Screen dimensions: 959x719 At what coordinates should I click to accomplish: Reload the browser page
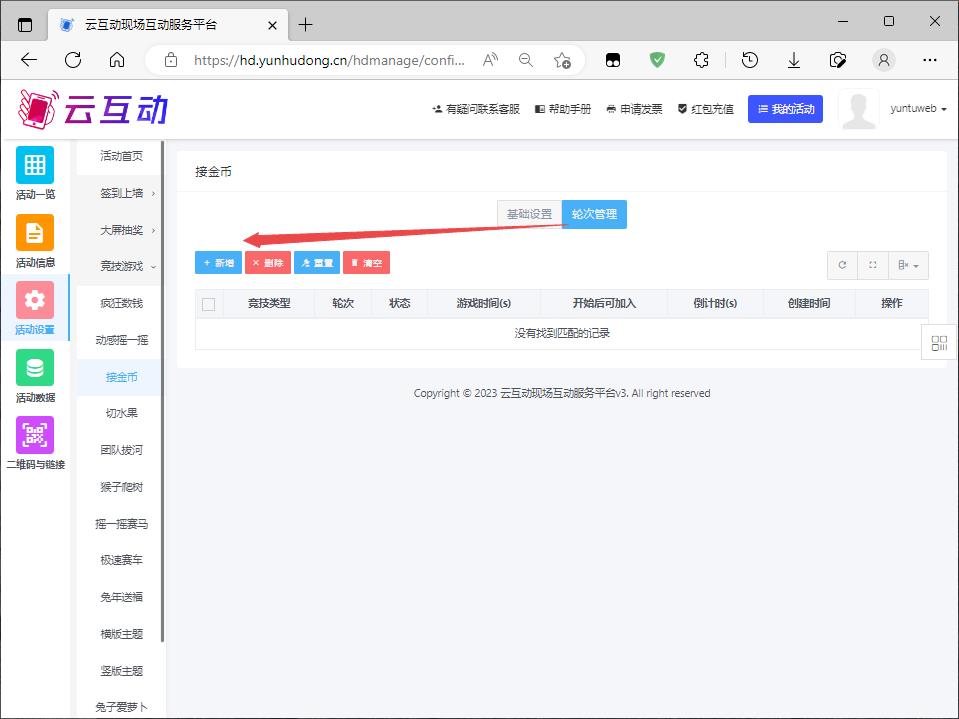(73, 60)
